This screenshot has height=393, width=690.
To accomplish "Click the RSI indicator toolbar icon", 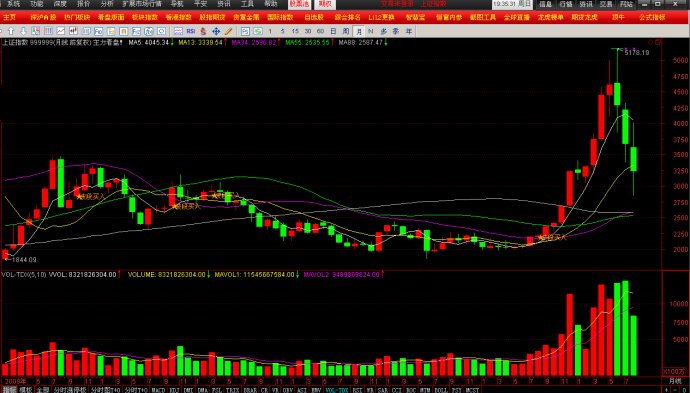I will pyautogui.click(x=191, y=31).
